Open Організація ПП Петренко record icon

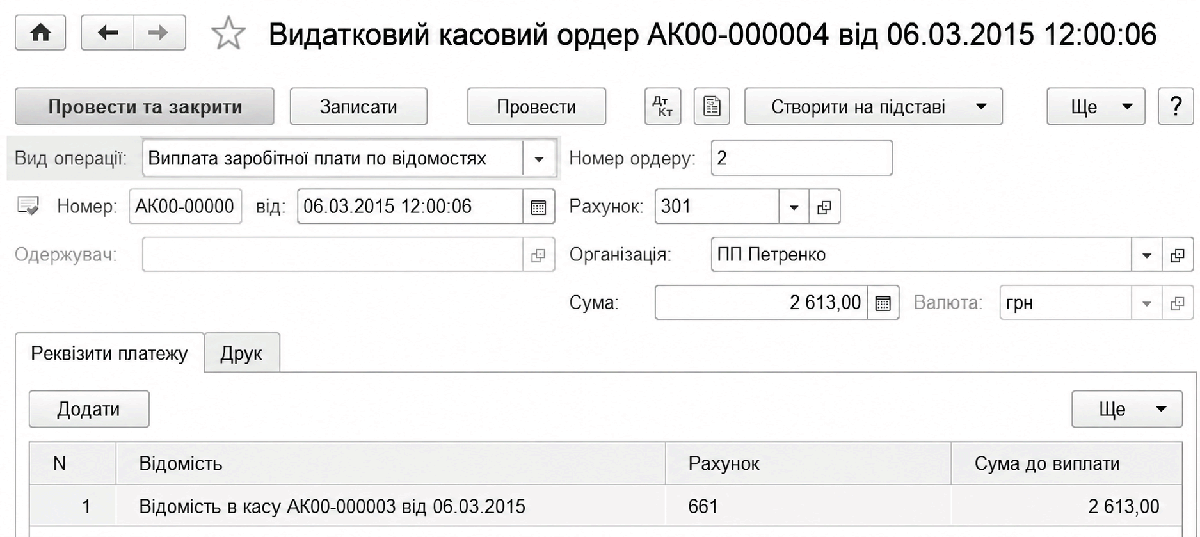(1176, 254)
